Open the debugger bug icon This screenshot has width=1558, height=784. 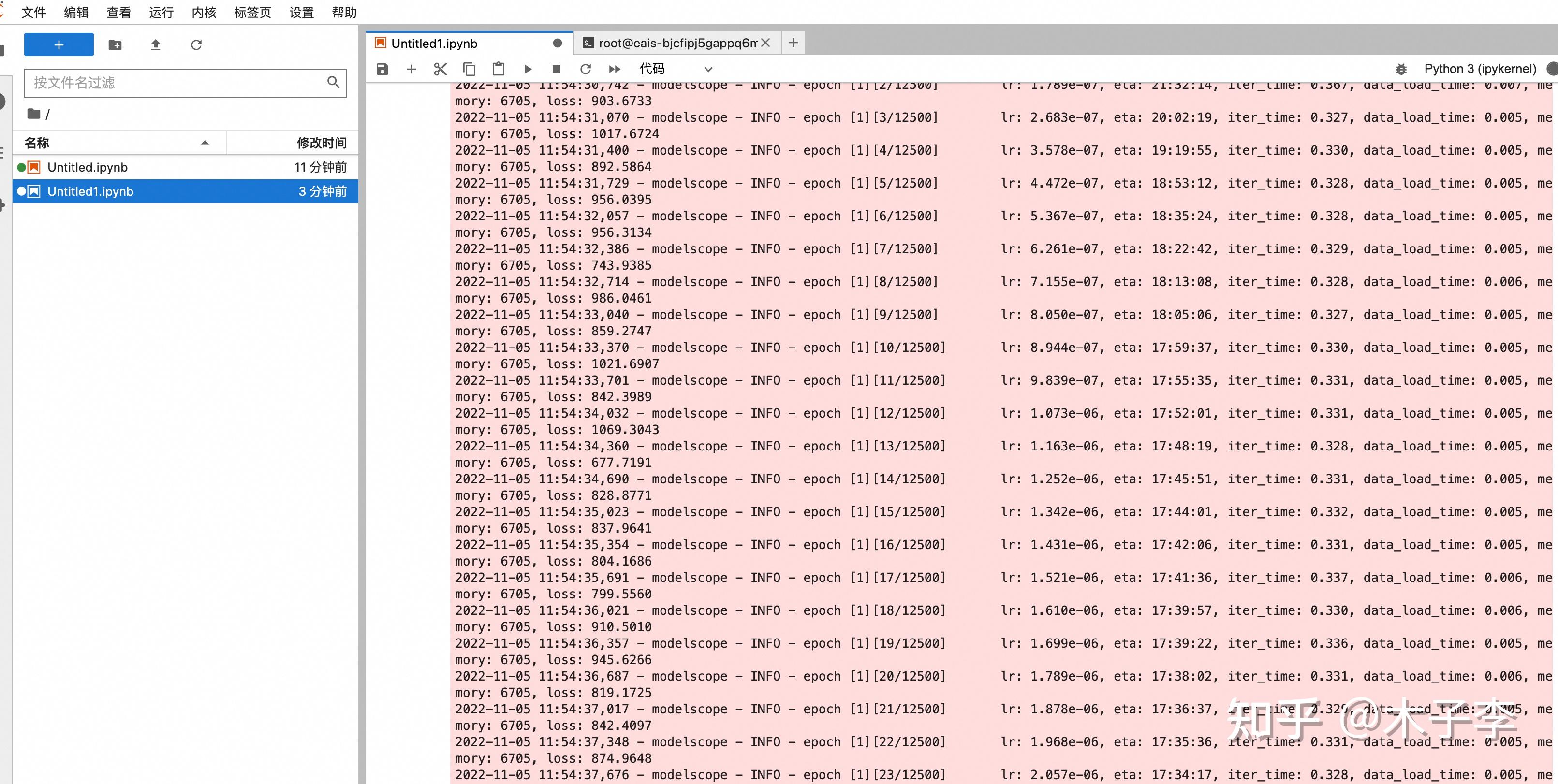pyautogui.click(x=1401, y=69)
